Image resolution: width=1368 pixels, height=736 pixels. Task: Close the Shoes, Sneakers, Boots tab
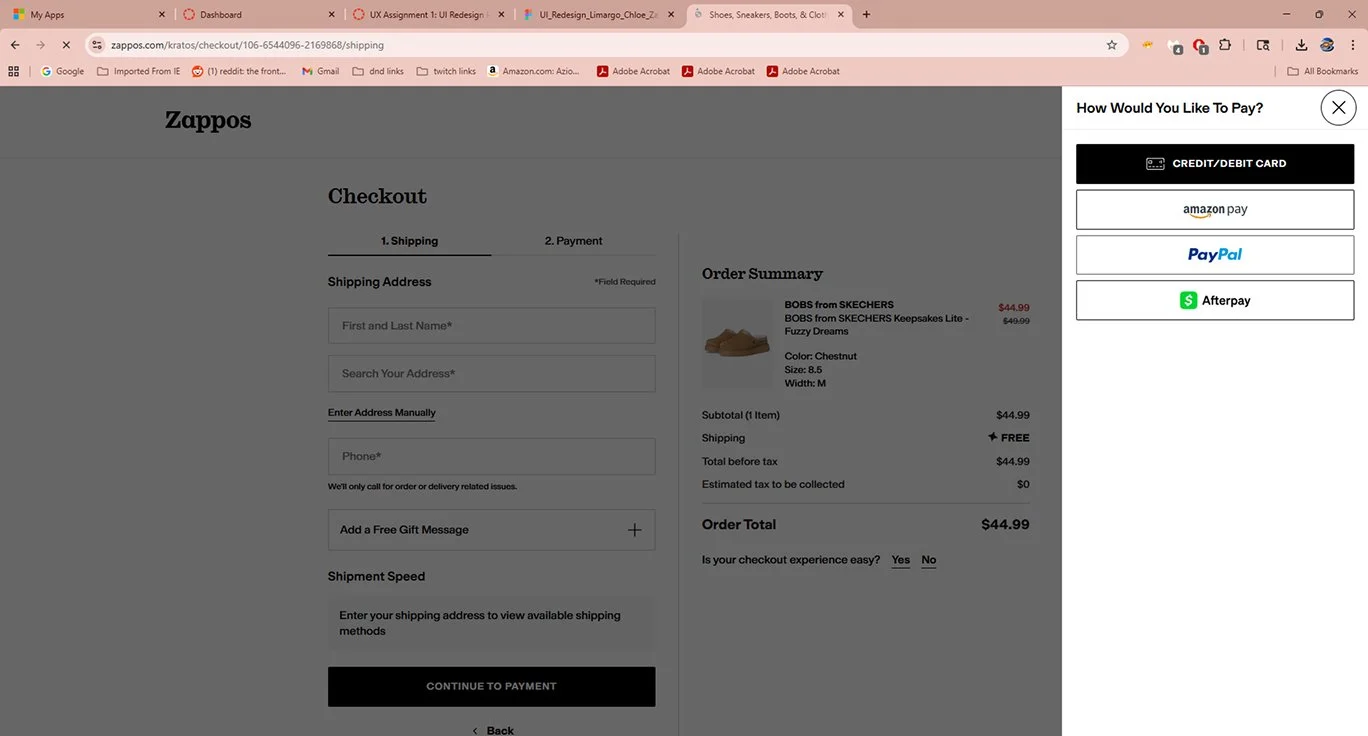coord(842,15)
